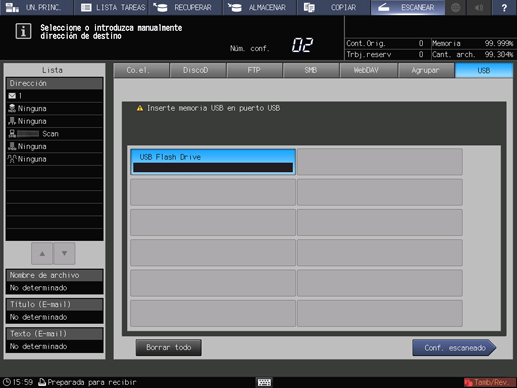Click the email envelope icon in list

tap(12, 96)
